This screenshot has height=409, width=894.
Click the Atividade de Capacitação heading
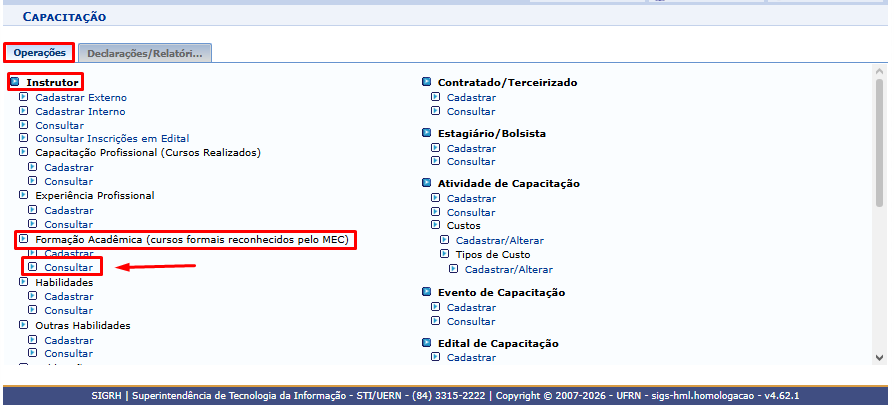click(509, 184)
